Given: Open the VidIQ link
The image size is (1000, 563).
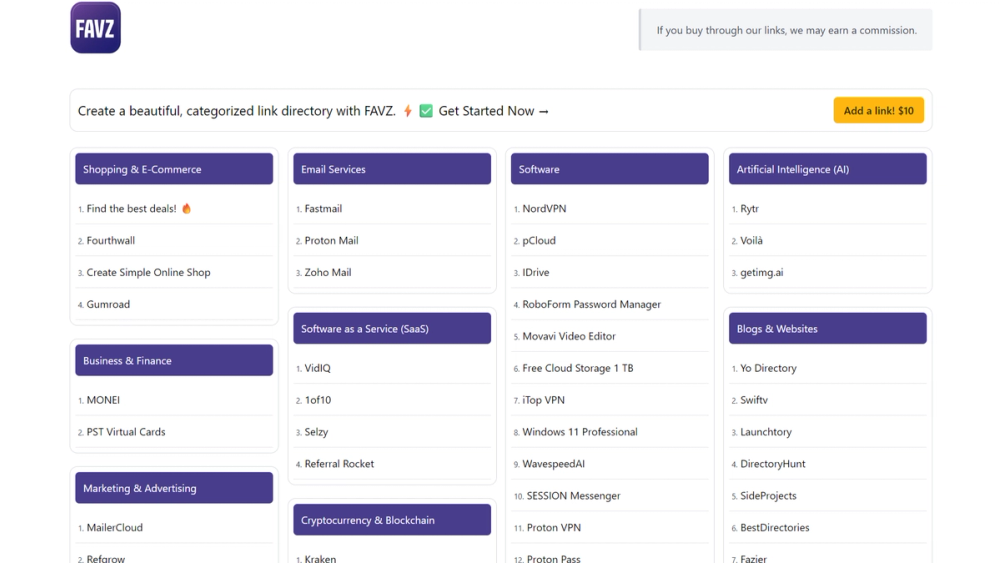Looking at the screenshot, I should pos(318,368).
